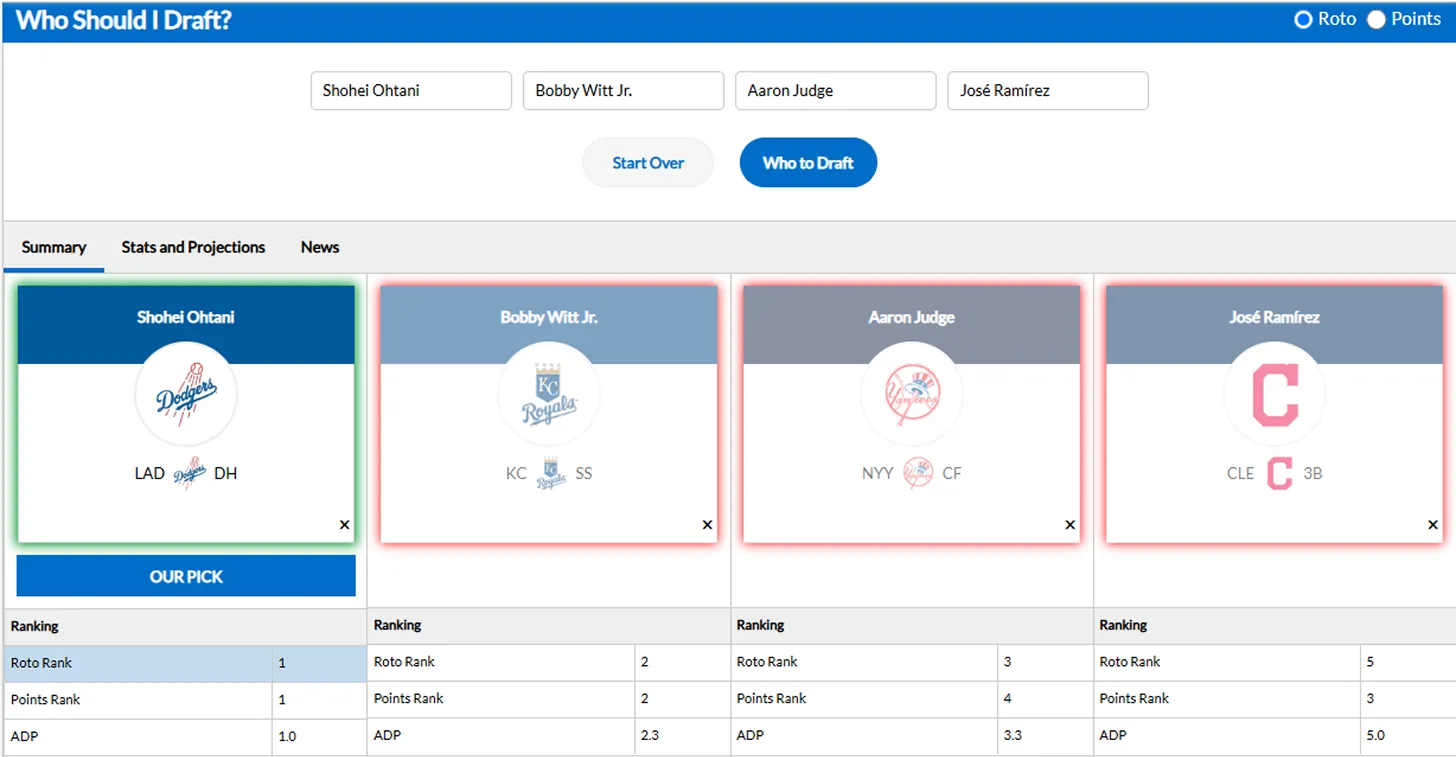The height and width of the screenshot is (757, 1456).
Task: Remove Aaron Judge card using X icon
Action: click(1070, 525)
